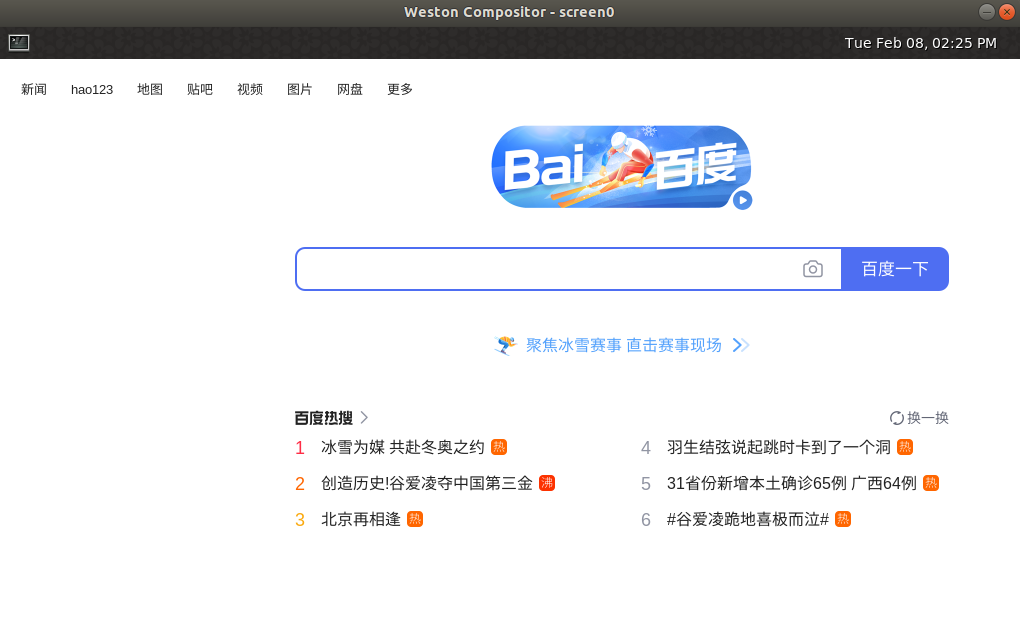
Task: Click the 热 badge beside 北京再相逢
Action: tap(415, 519)
